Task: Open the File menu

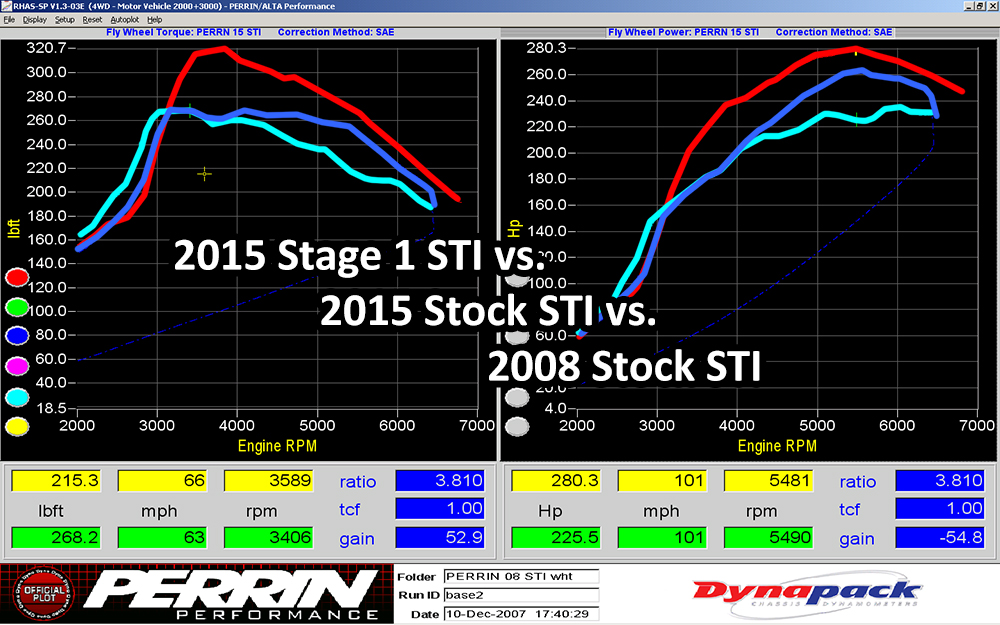Action: point(9,20)
